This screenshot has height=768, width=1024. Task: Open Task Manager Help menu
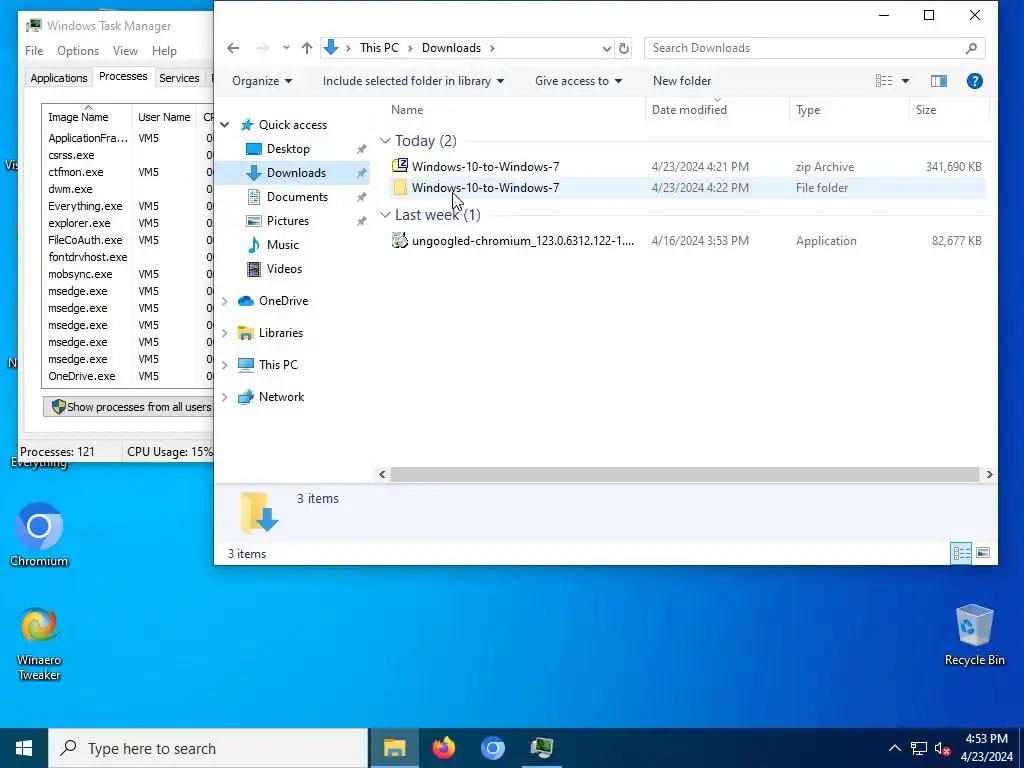coord(164,51)
